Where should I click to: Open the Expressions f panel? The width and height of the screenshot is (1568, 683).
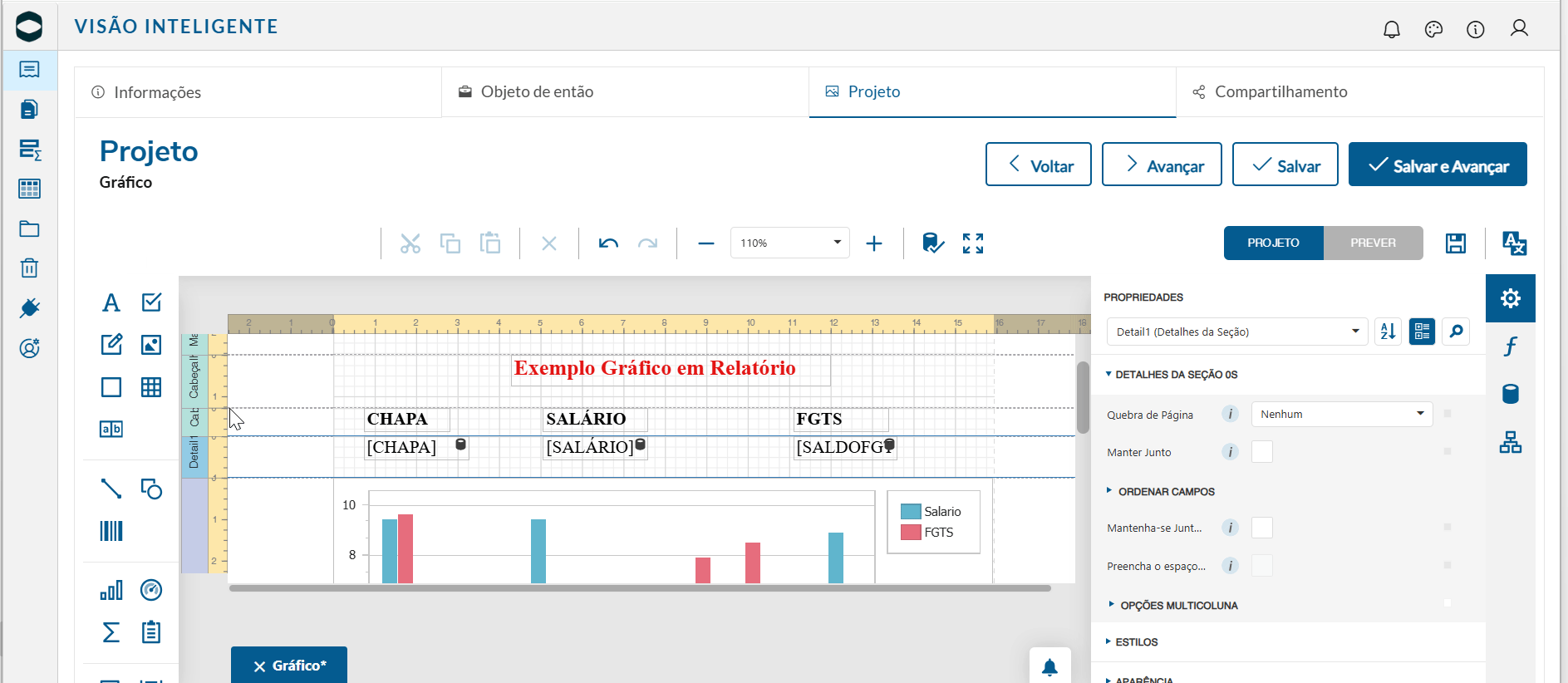click(1511, 346)
